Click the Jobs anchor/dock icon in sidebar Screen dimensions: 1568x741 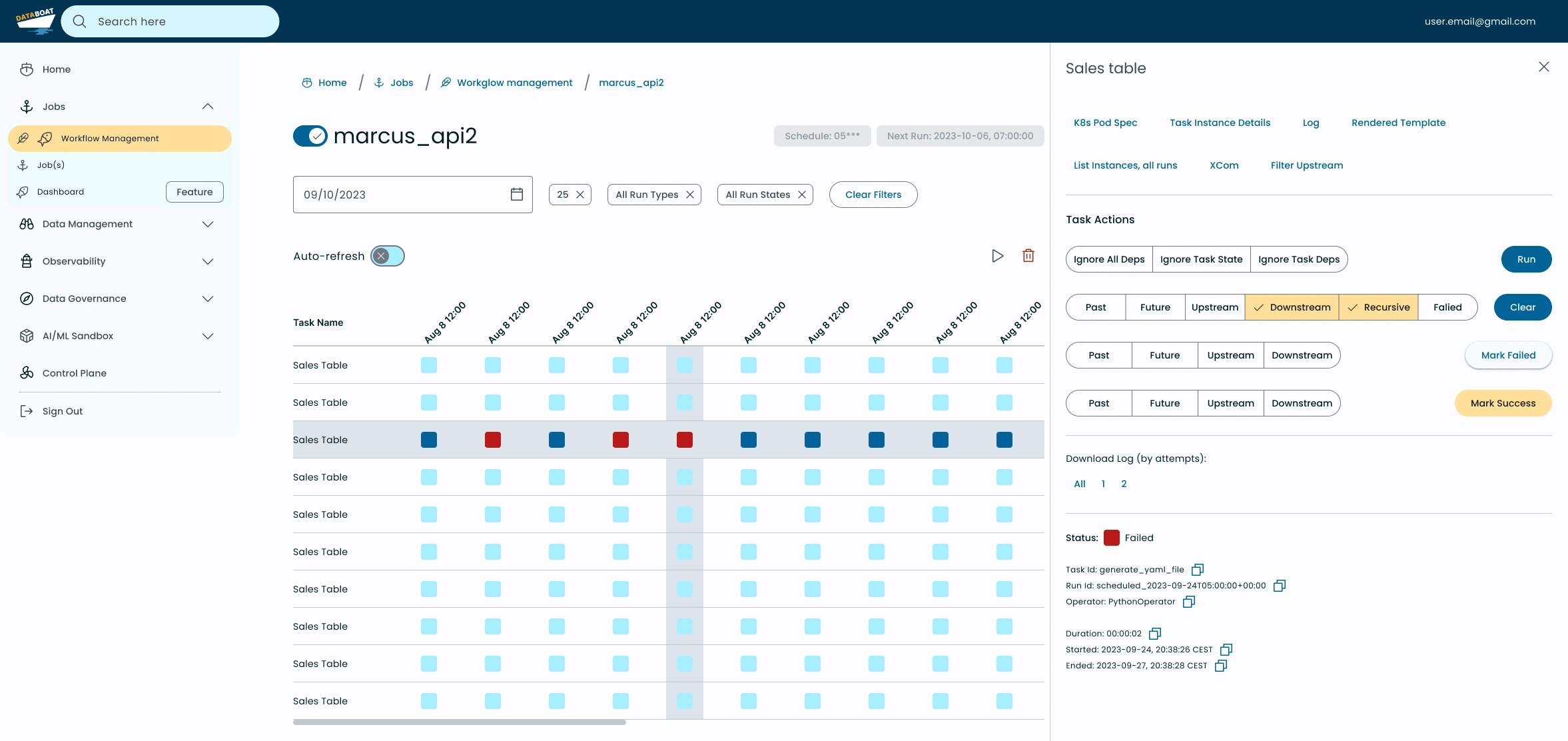27,106
